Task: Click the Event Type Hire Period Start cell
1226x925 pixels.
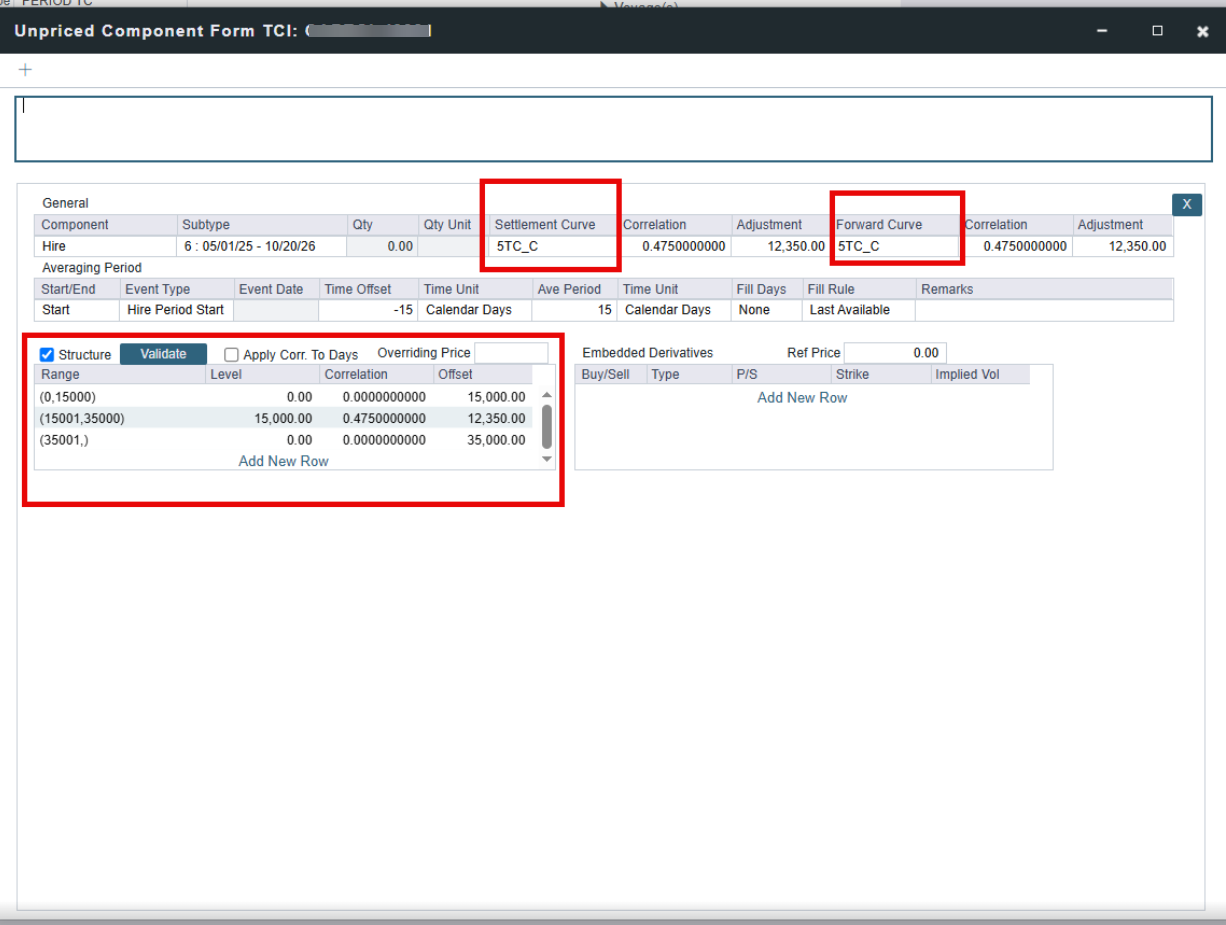Action: click(176, 310)
